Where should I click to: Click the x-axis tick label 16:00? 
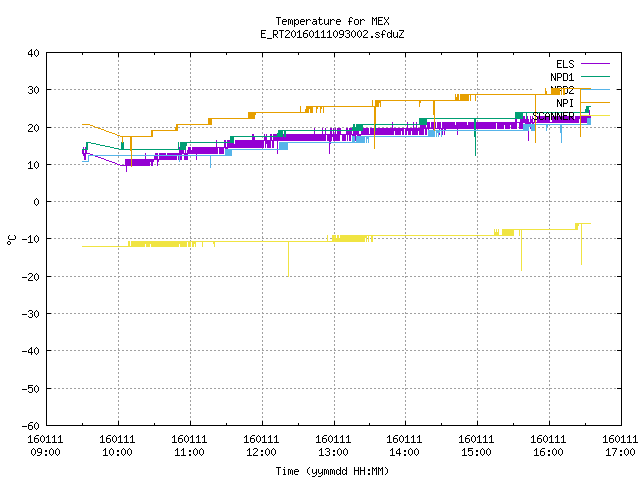click(548, 452)
